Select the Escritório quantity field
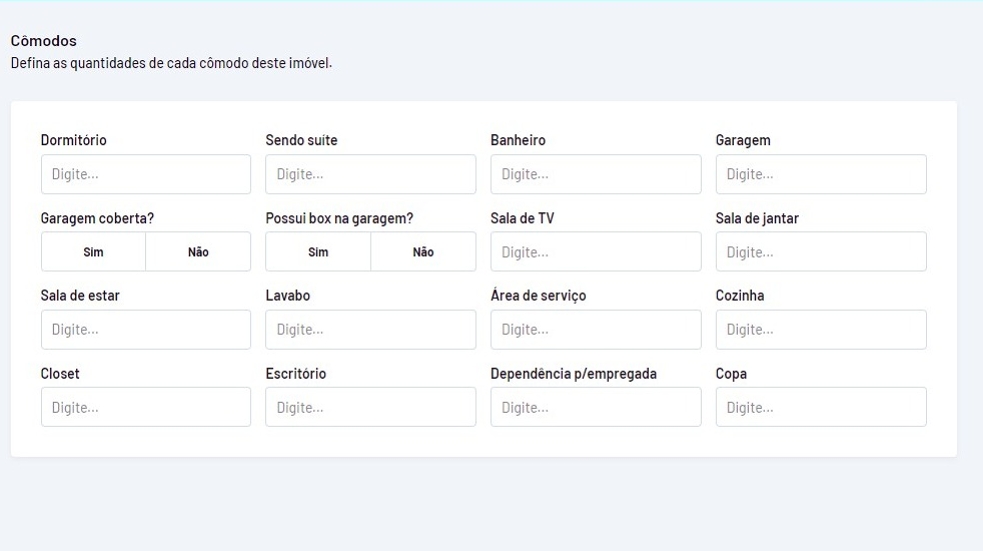Viewport: 983px width, 551px height. pyautogui.click(x=370, y=407)
